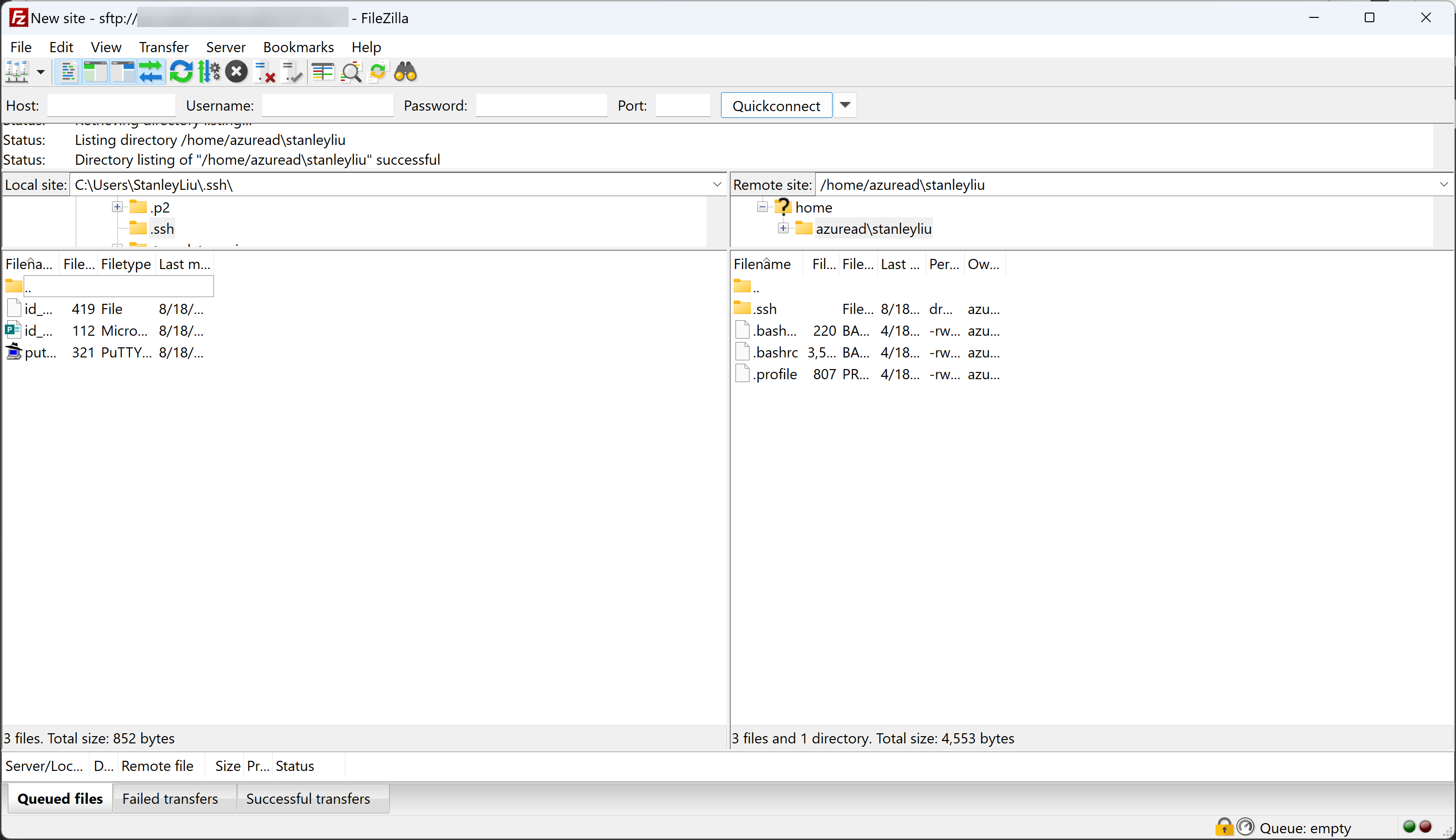Open the Local site path dropdown

click(717, 185)
